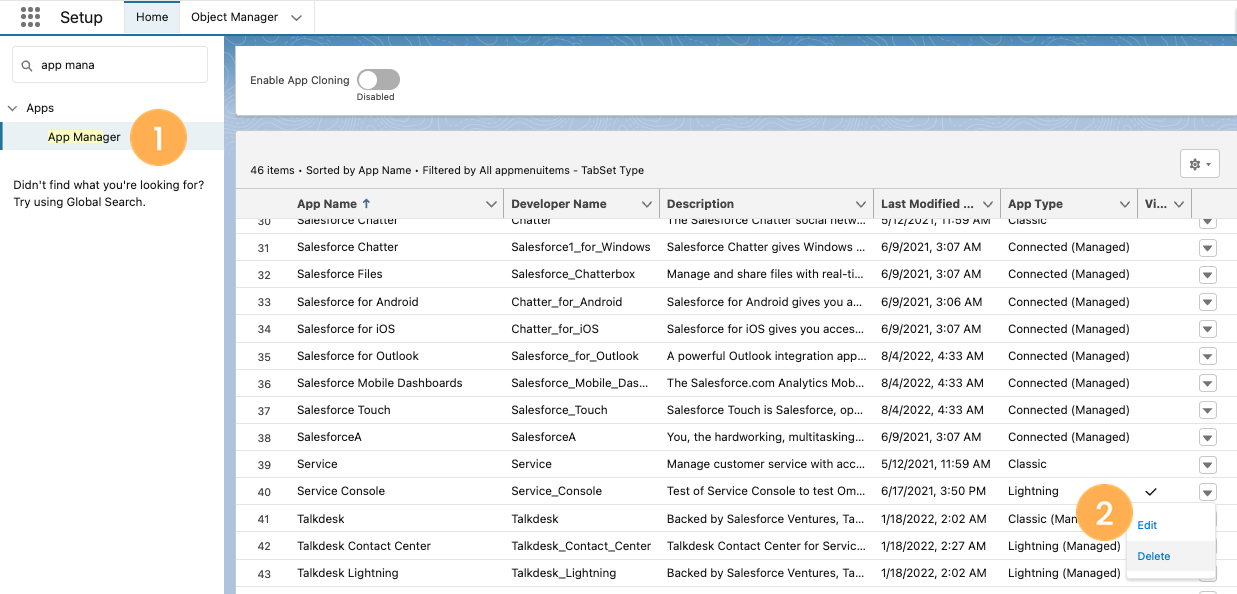Open row actions for Salesforce Files
This screenshot has height=594, width=1237.
tap(1208, 275)
